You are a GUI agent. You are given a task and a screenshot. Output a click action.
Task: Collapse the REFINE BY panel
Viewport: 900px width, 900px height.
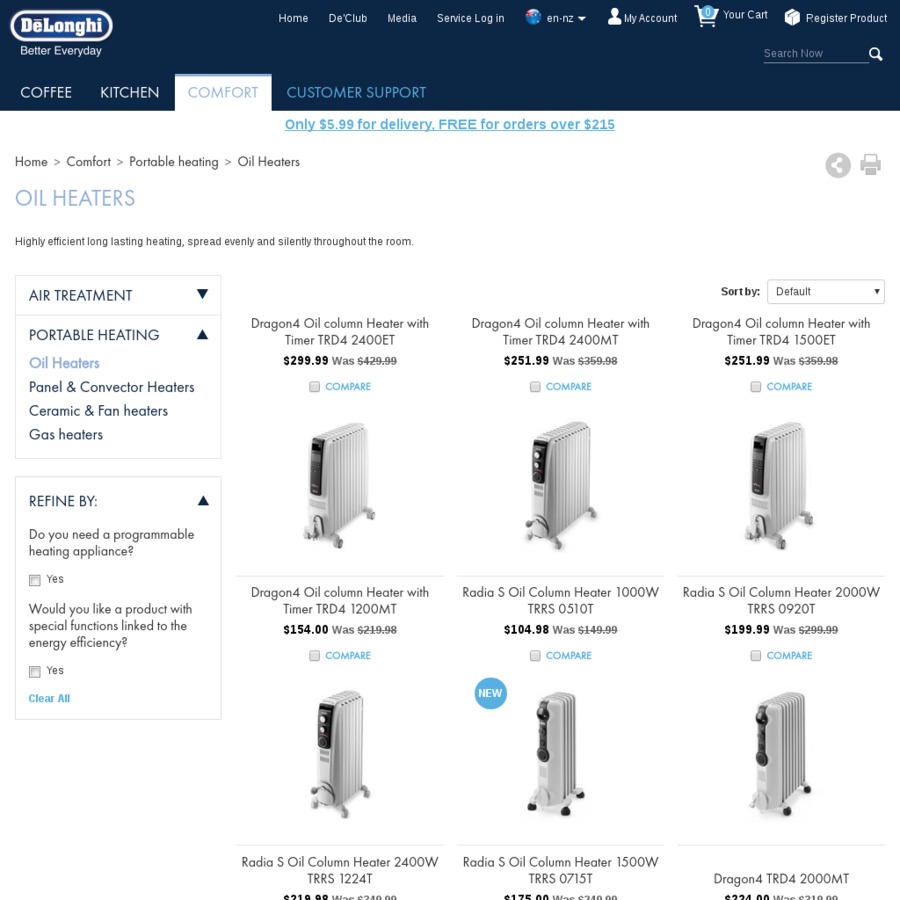tap(203, 500)
